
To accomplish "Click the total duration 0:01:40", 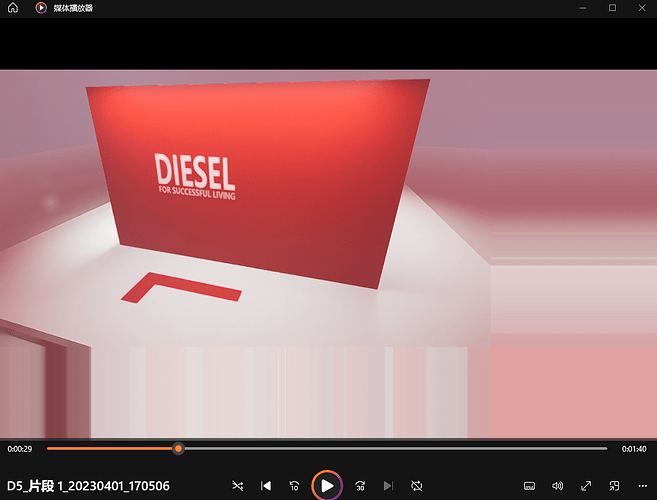I will point(634,449).
